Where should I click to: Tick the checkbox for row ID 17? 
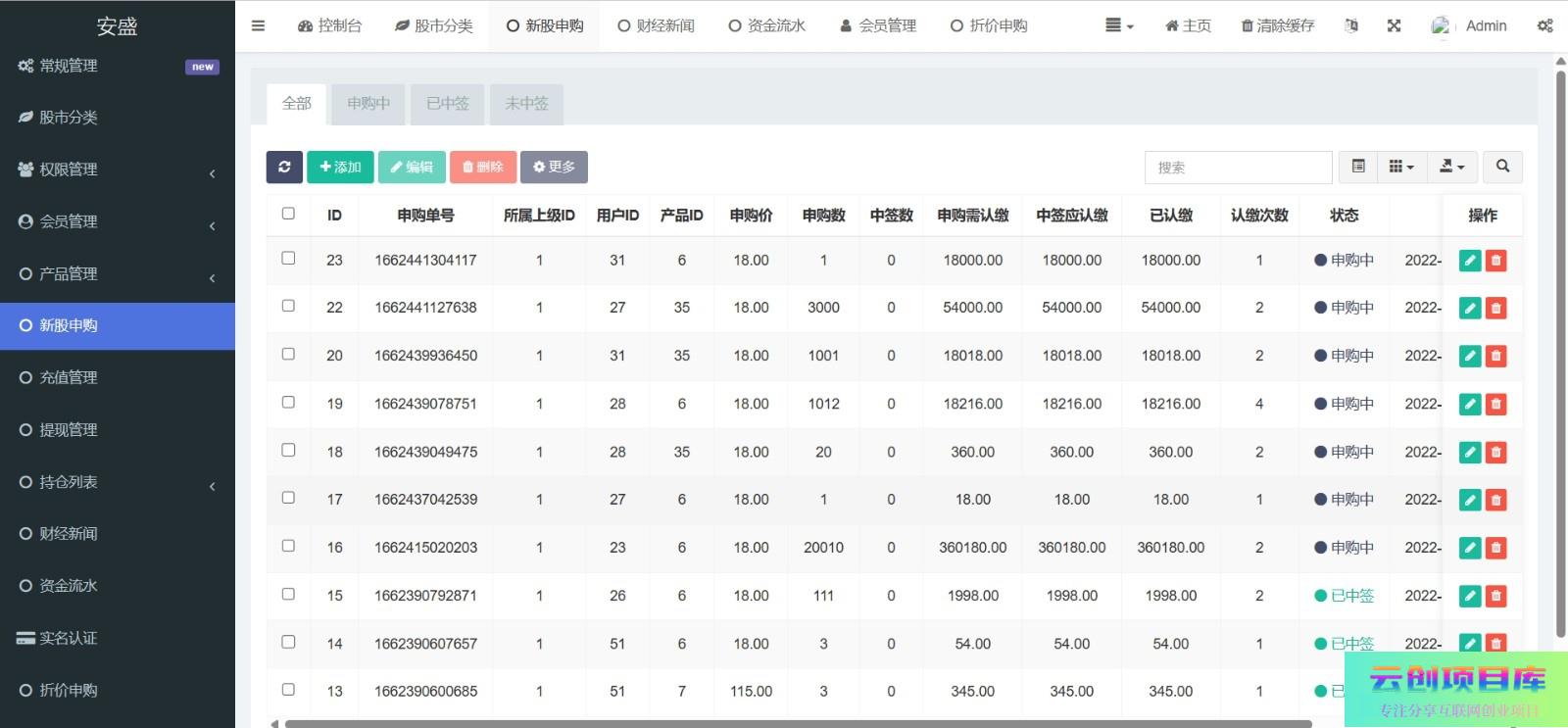pyautogui.click(x=288, y=498)
